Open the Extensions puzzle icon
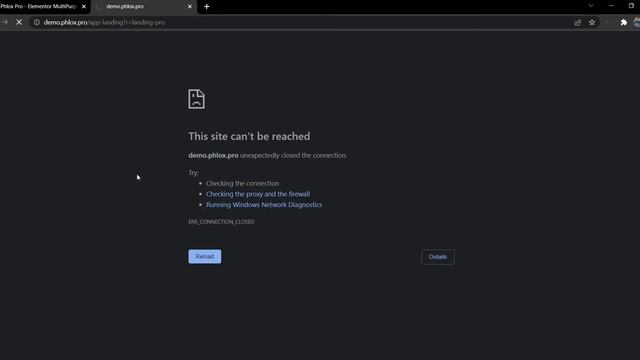The height and width of the screenshot is (360, 640). click(x=624, y=22)
